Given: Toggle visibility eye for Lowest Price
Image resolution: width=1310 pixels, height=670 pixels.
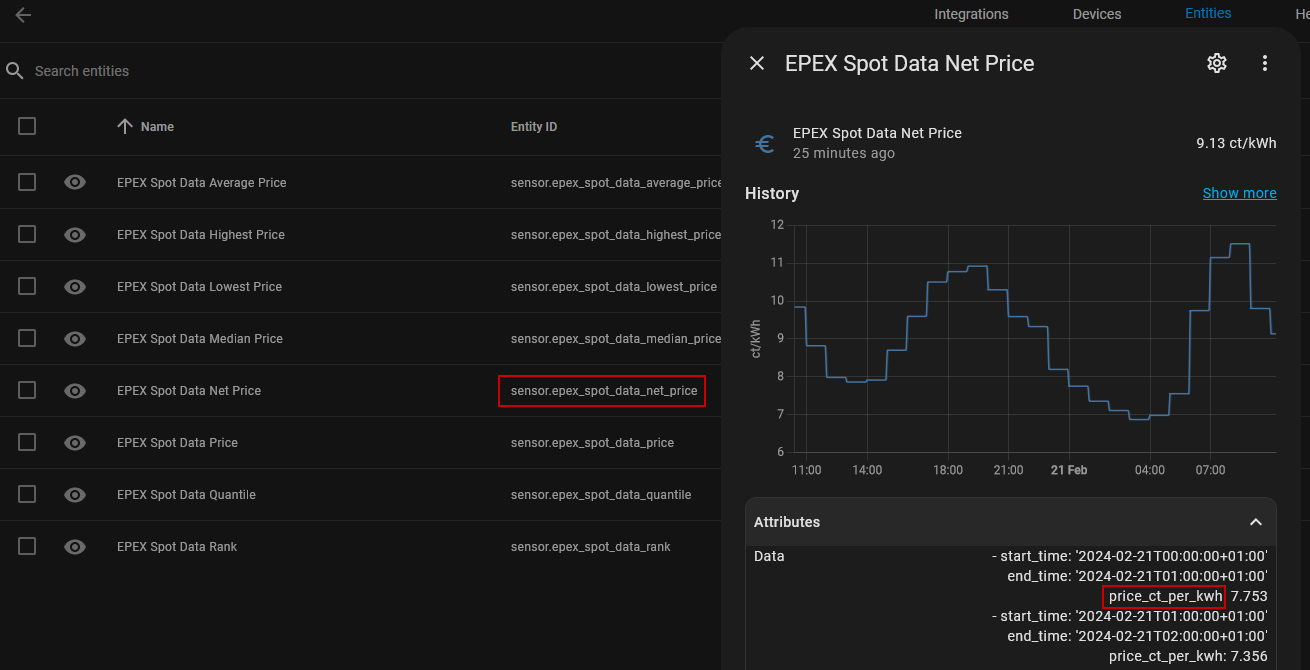Looking at the screenshot, I should pyautogui.click(x=75, y=286).
